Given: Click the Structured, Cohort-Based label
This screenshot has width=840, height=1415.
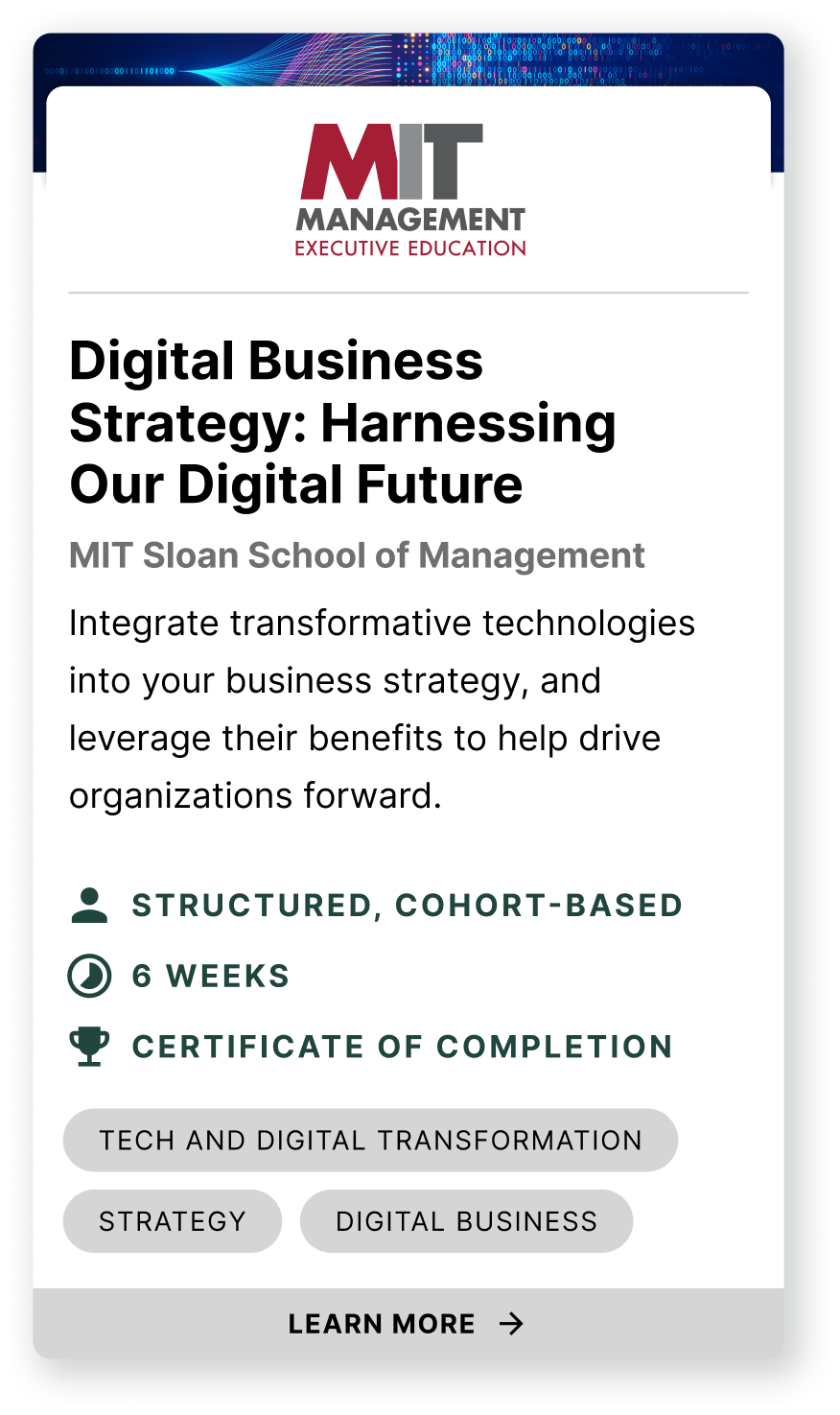Looking at the screenshot, I should [407, 906].
